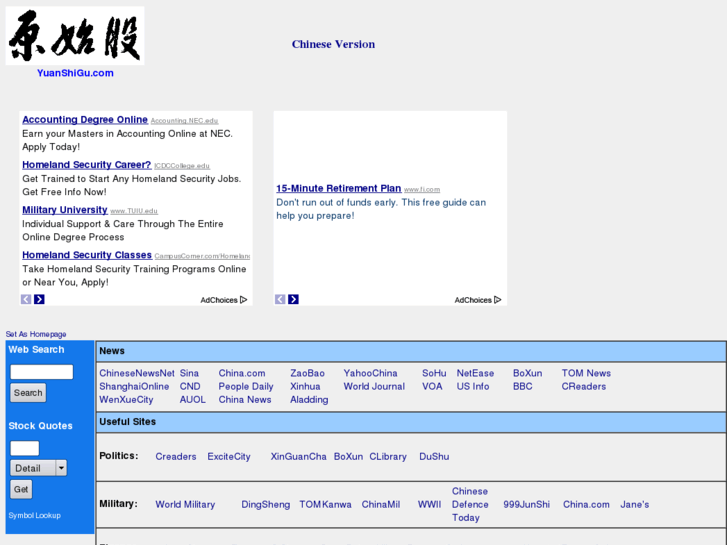Go to the previous ad in the retirement ad box
Image resolution: width=727 pixels, height=545 pixels.
coord(280,299)
